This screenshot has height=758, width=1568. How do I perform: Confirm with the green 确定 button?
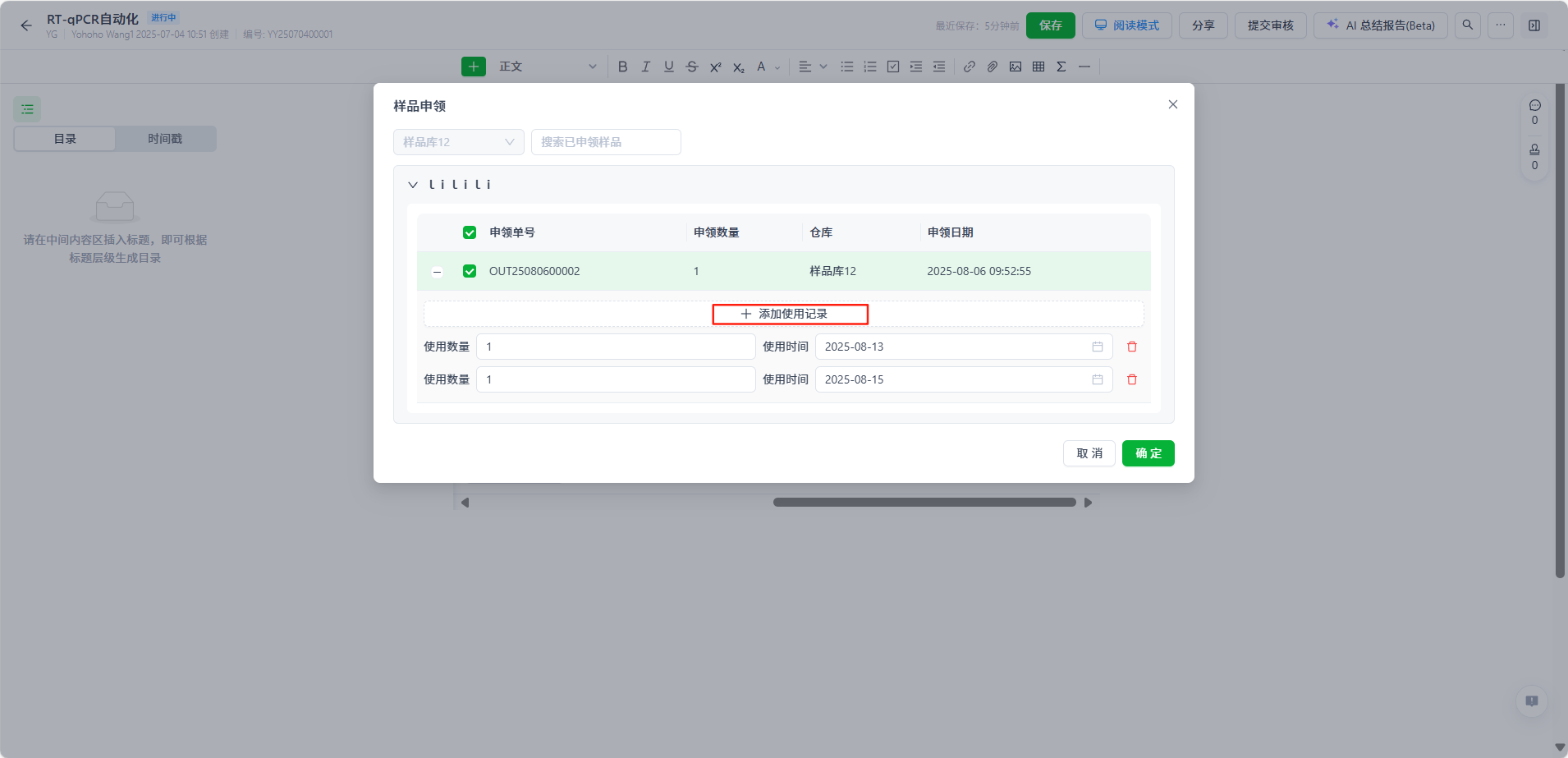point(1148,453)
